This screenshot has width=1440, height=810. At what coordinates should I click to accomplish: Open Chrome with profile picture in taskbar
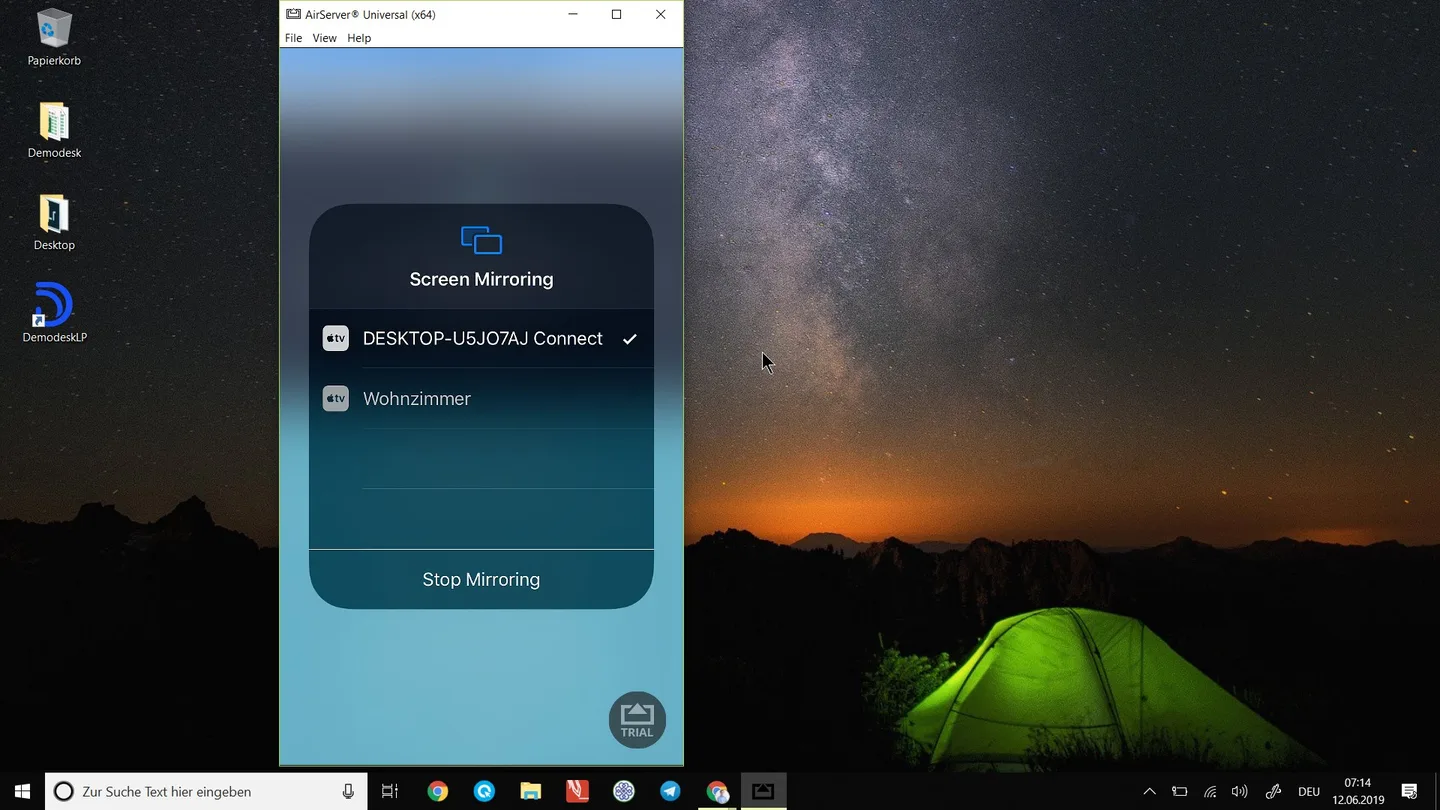[717, 791]
